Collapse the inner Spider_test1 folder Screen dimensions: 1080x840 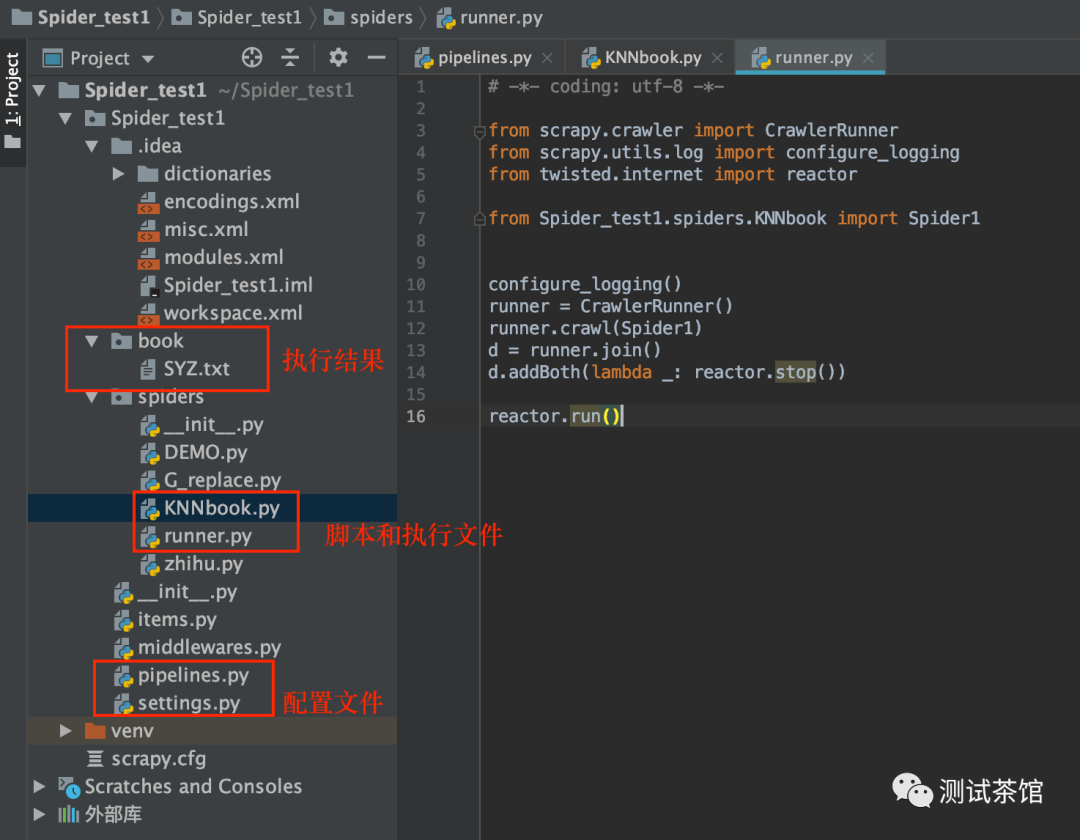pos(65,118)
